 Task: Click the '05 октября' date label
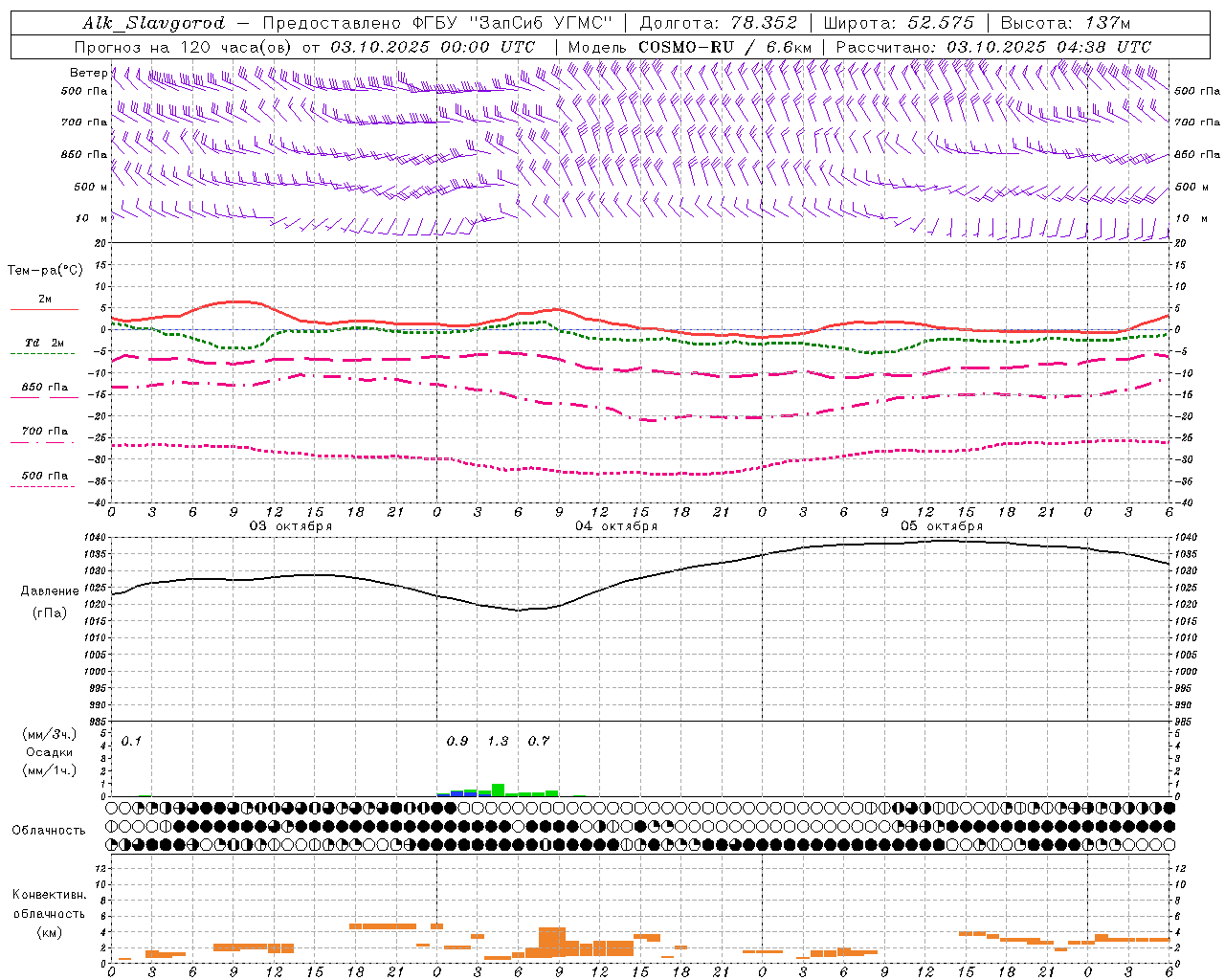tap(942, 525)
